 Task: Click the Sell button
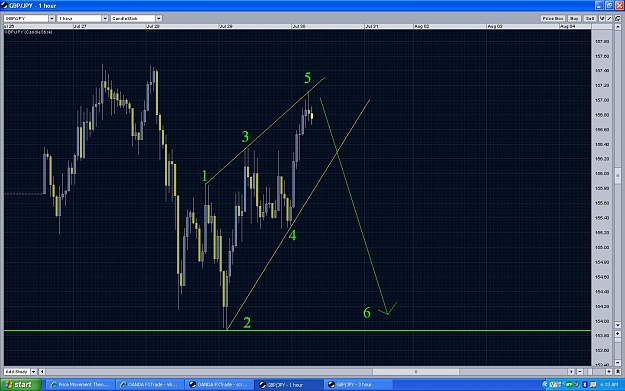(590, 18)
